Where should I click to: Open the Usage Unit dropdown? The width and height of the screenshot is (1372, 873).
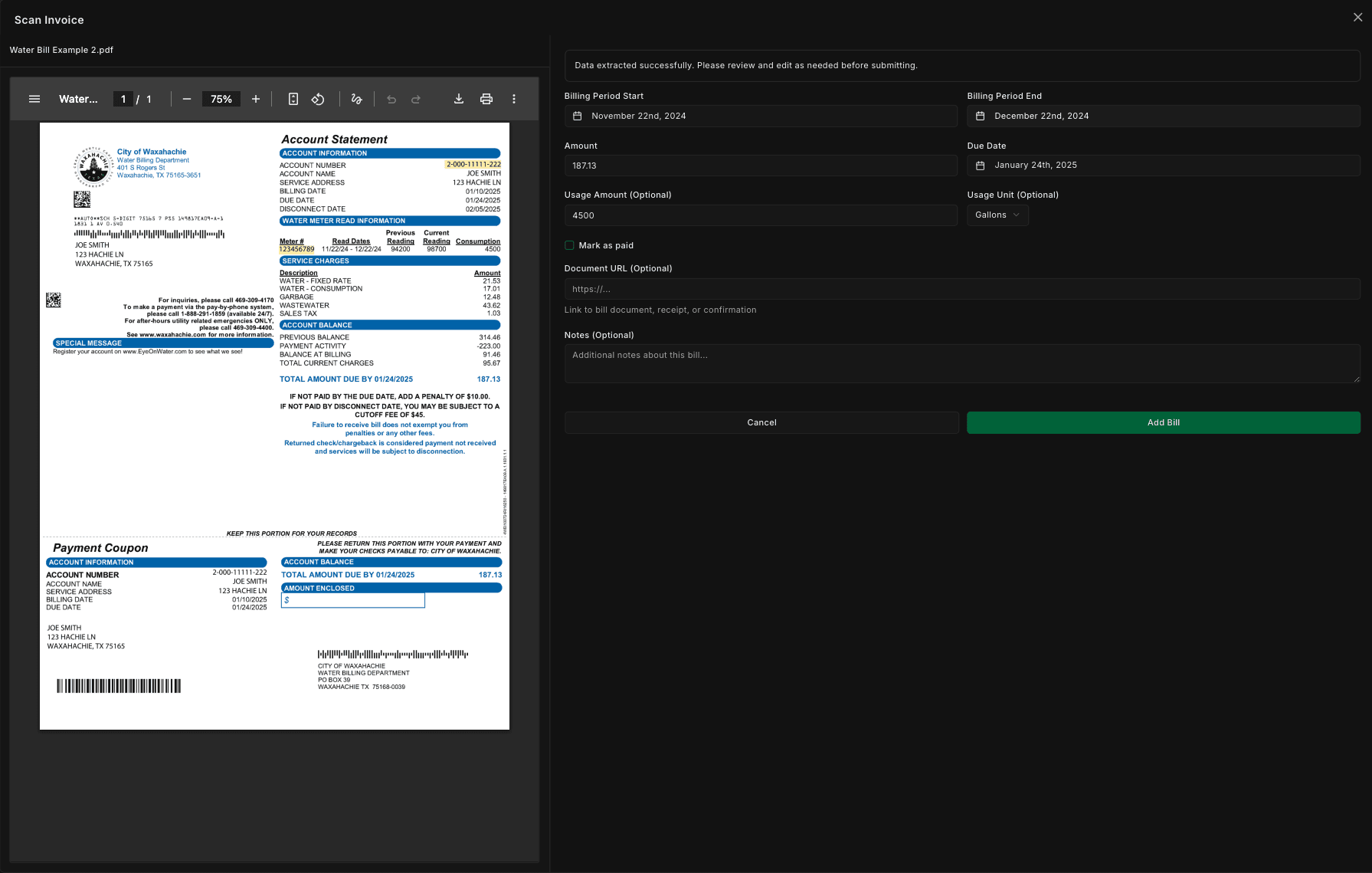click(997, 215)
